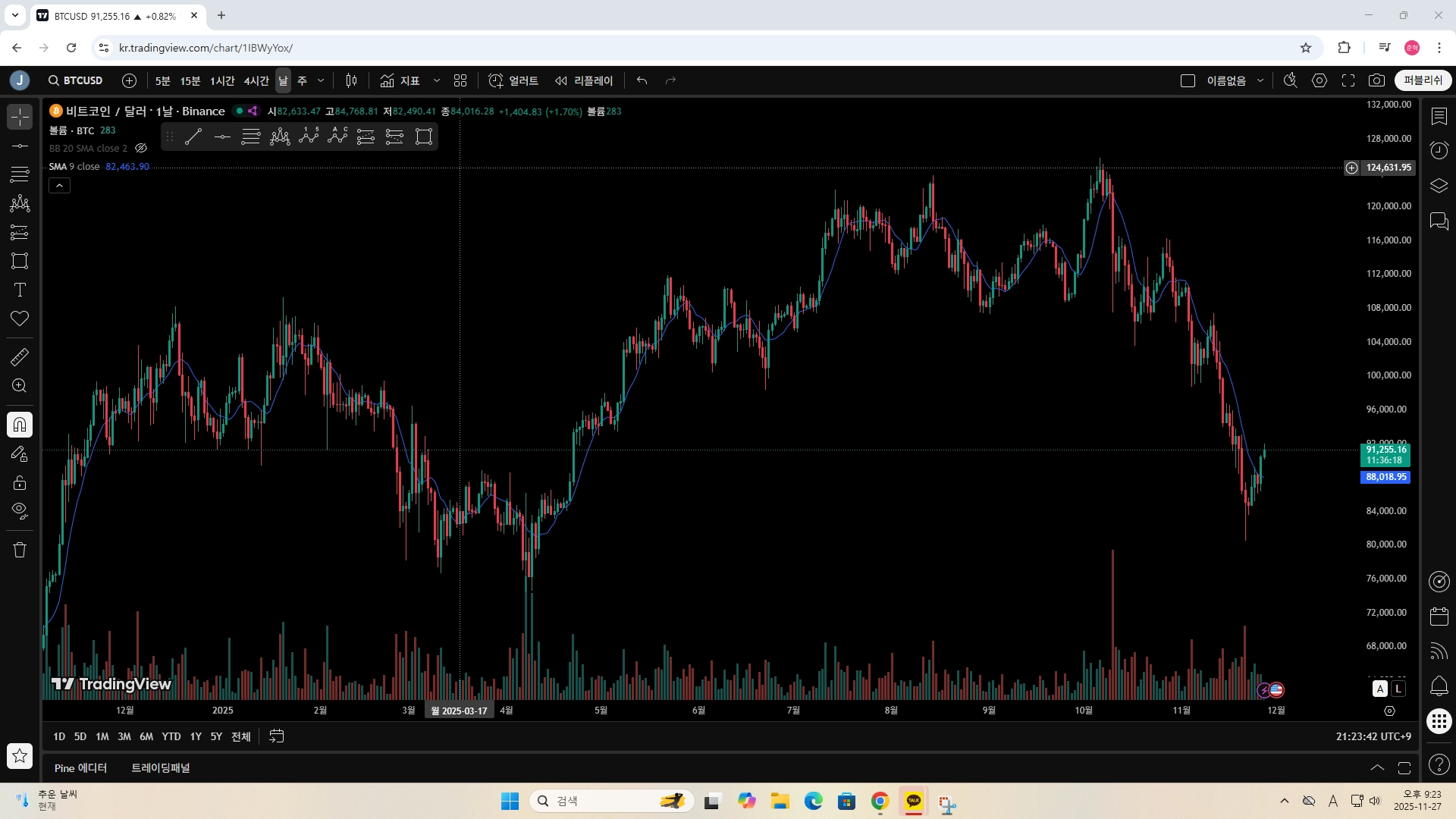Open the candlestick chart type selector
This screenshot has width=1456, height=819.
click(x=351, y=80)
